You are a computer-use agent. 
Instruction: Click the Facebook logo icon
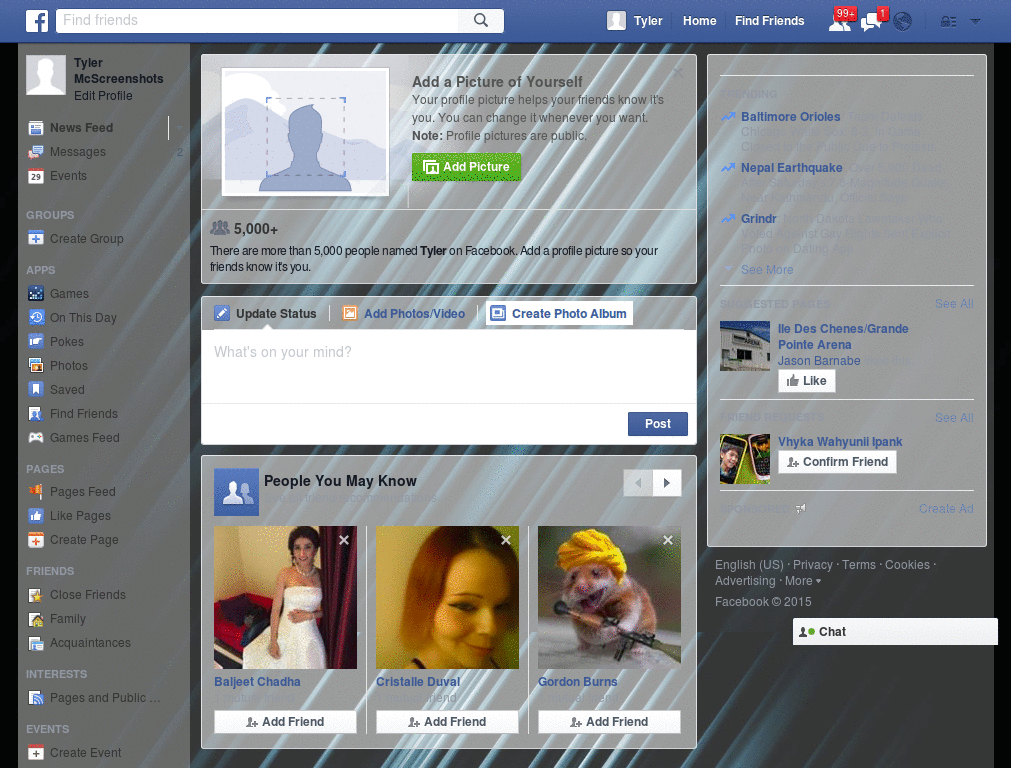pos(37,21)
